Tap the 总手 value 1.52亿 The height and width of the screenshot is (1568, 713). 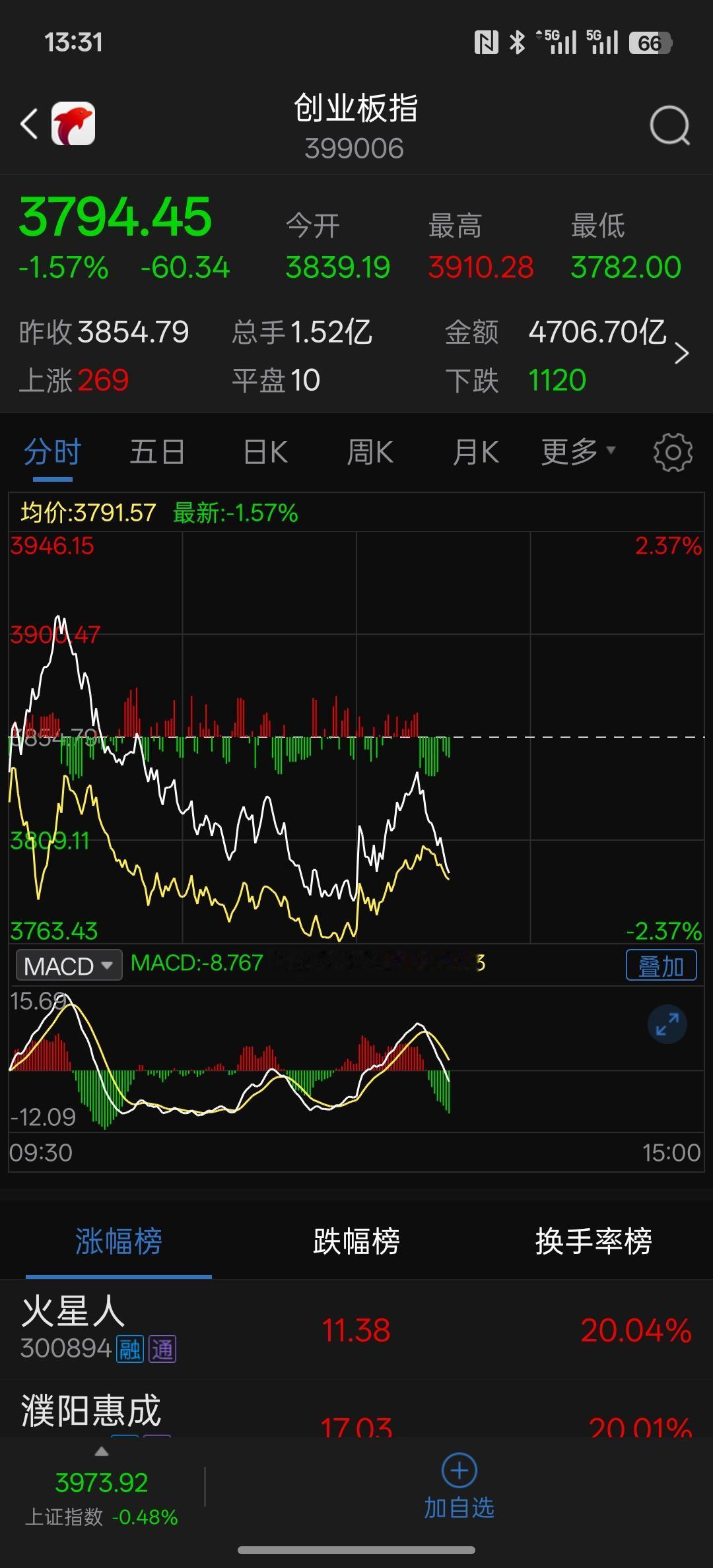coord(331,332)
